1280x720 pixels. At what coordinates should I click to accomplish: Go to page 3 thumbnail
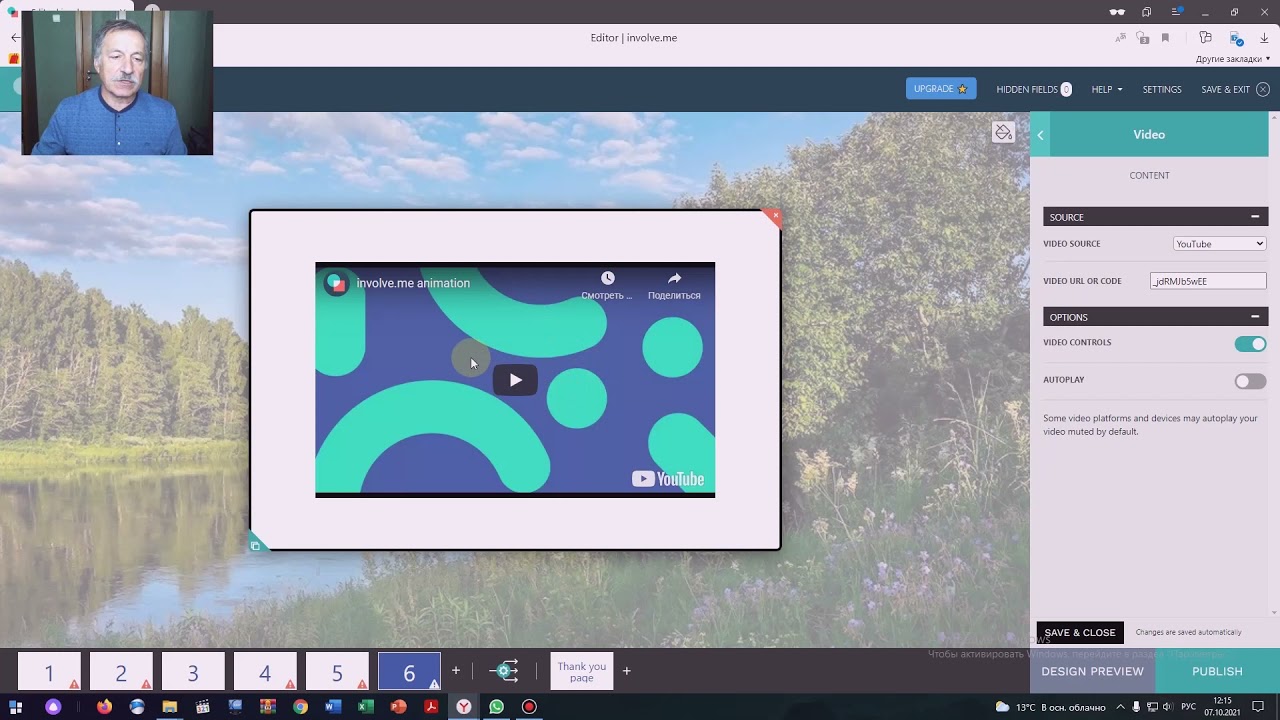click(x=193, y=671)
